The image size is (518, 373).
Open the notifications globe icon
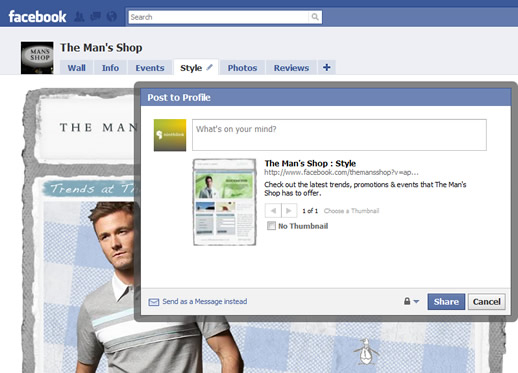coord(112,16)
